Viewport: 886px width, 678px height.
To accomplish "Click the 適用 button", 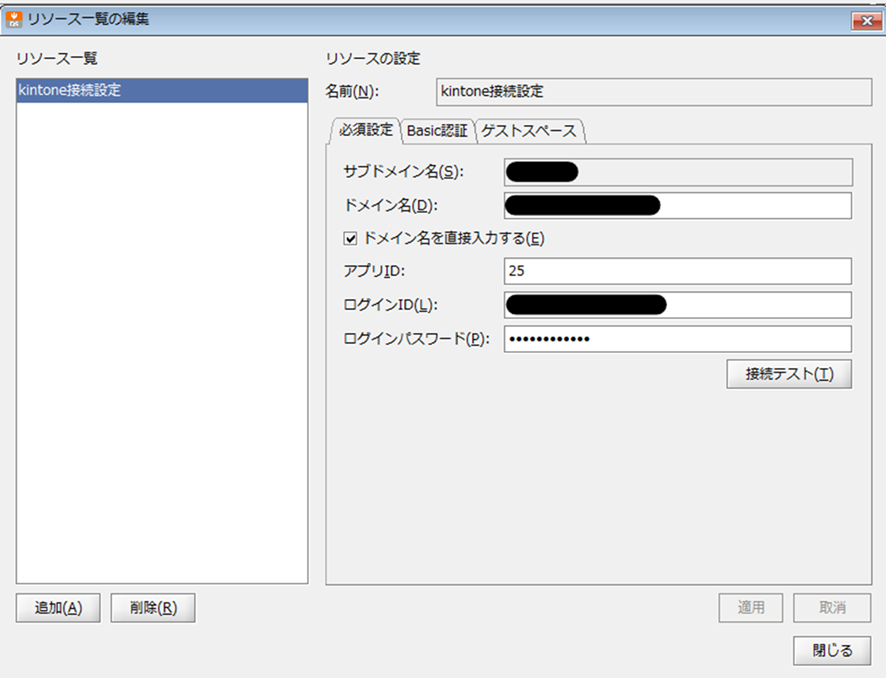I will (x=751, y=608).
